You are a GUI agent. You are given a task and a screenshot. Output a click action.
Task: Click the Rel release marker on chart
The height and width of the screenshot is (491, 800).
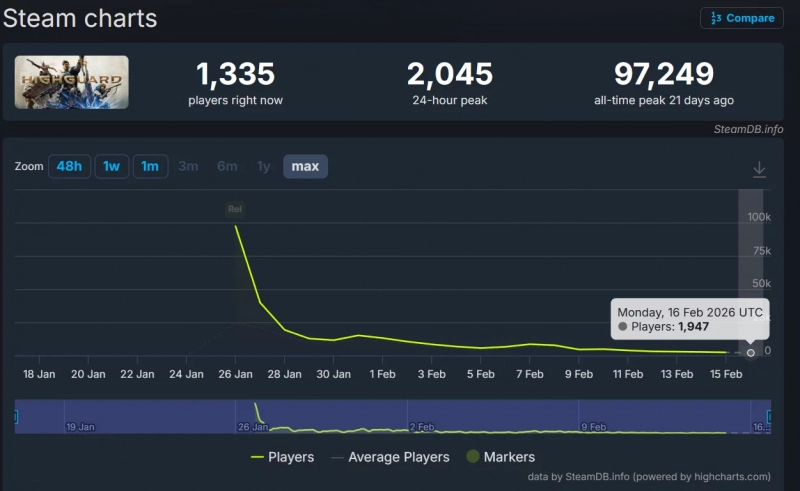235,209
